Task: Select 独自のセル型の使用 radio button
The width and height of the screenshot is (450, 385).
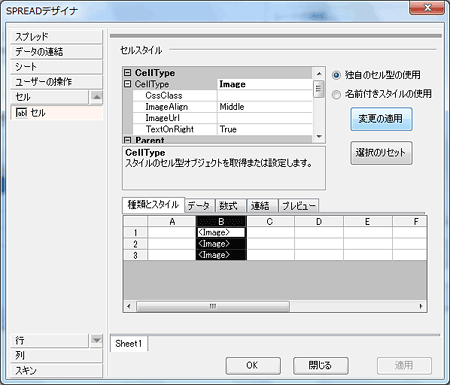Action: (336, 75)
